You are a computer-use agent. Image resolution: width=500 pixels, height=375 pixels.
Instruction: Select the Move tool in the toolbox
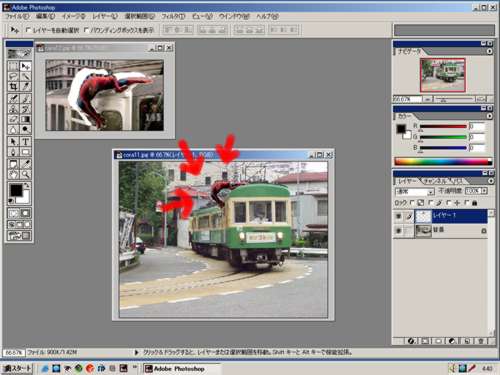click(x=25, y=66)
